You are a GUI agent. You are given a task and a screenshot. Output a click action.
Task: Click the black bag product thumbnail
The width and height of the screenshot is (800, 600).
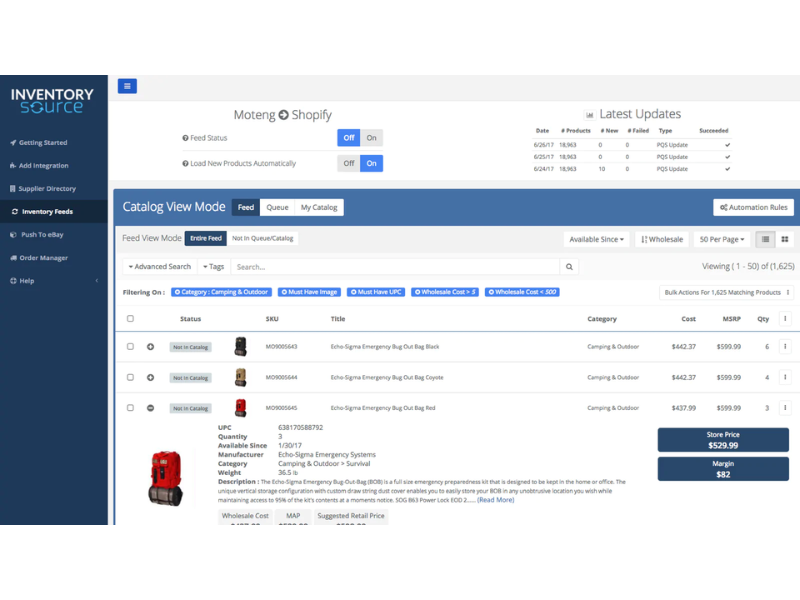(240, 346)
